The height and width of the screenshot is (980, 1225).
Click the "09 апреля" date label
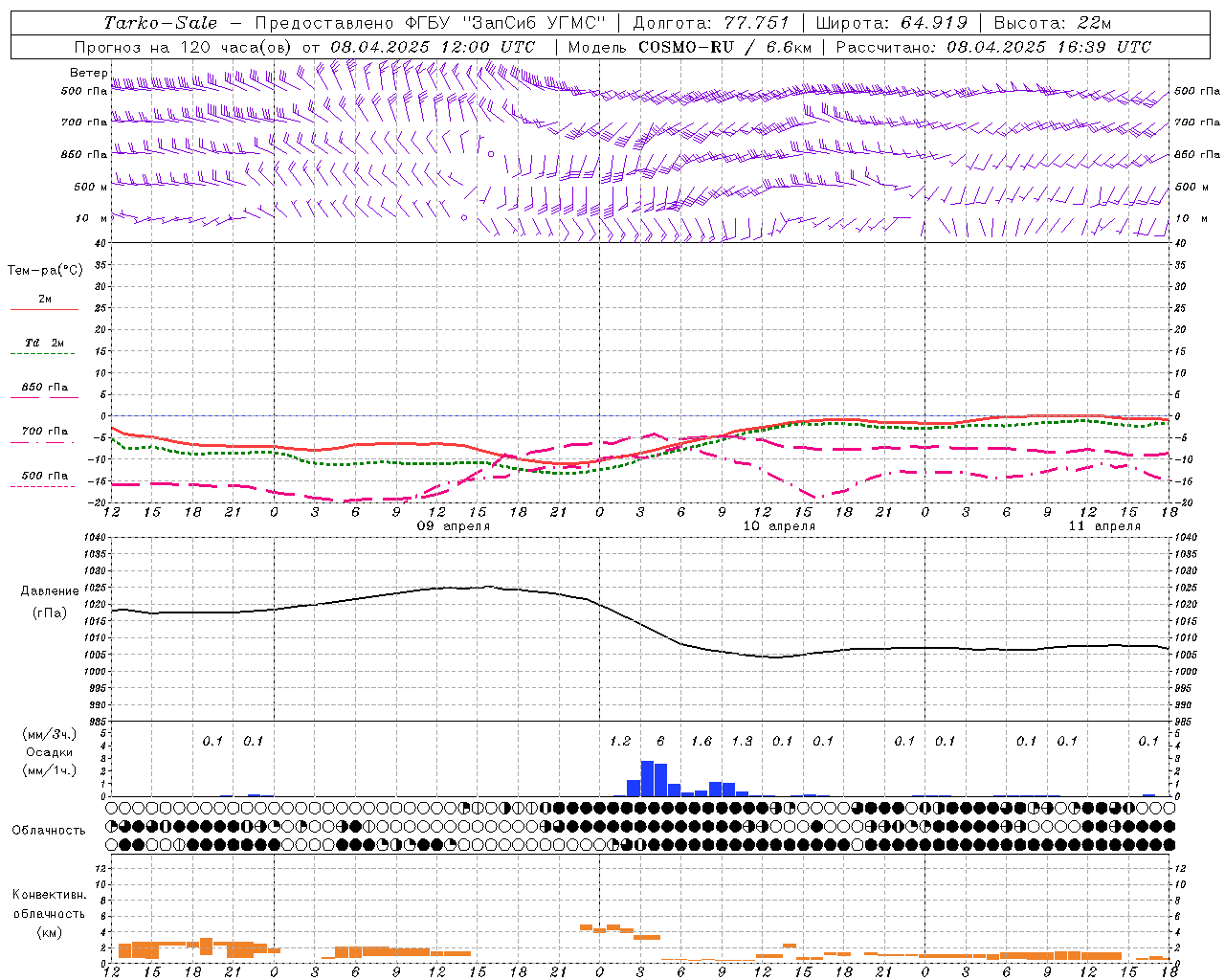coord(454,526)
